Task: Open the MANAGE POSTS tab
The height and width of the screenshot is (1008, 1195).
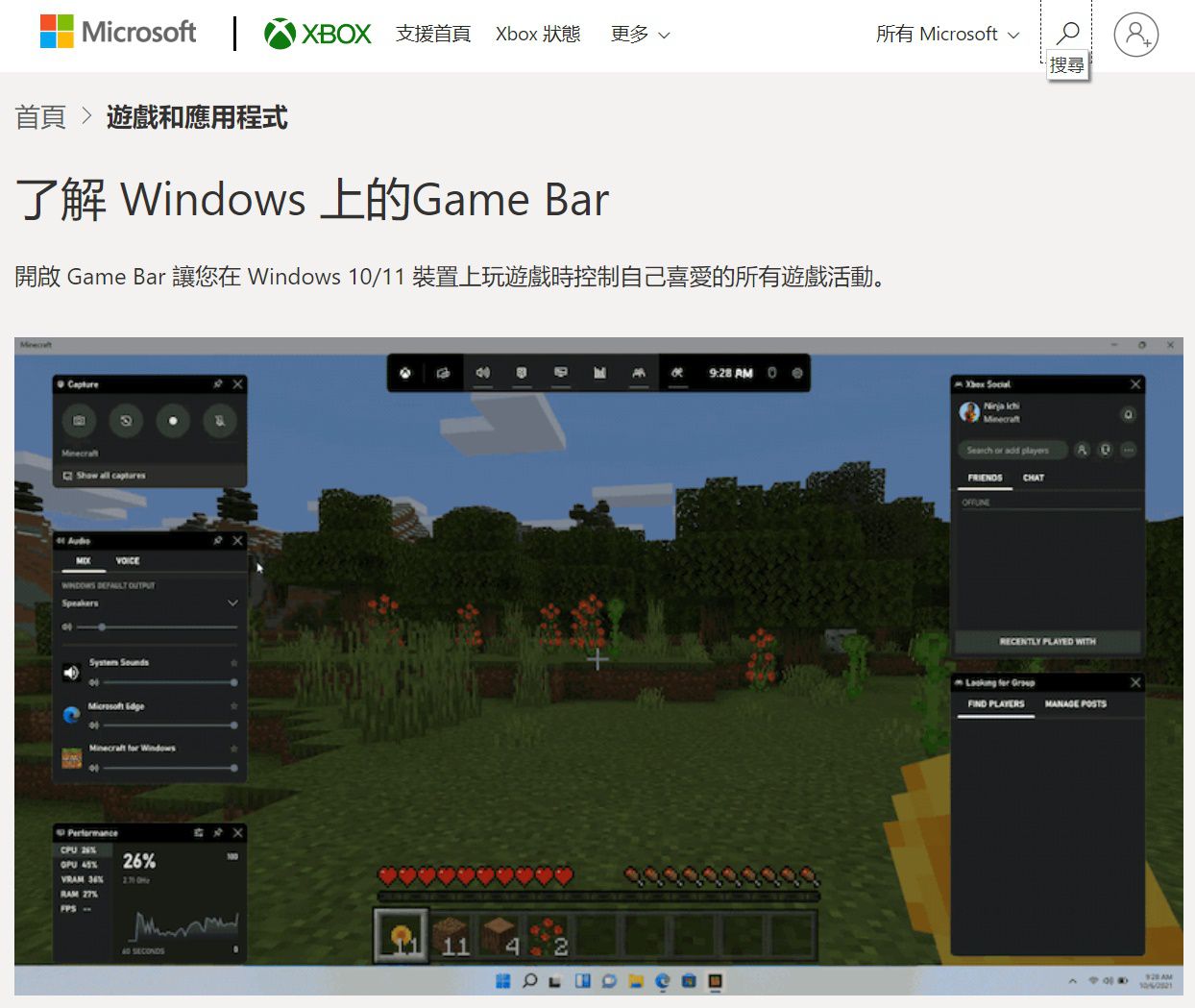Action: pyautogui.click(x=1076, y=704)
